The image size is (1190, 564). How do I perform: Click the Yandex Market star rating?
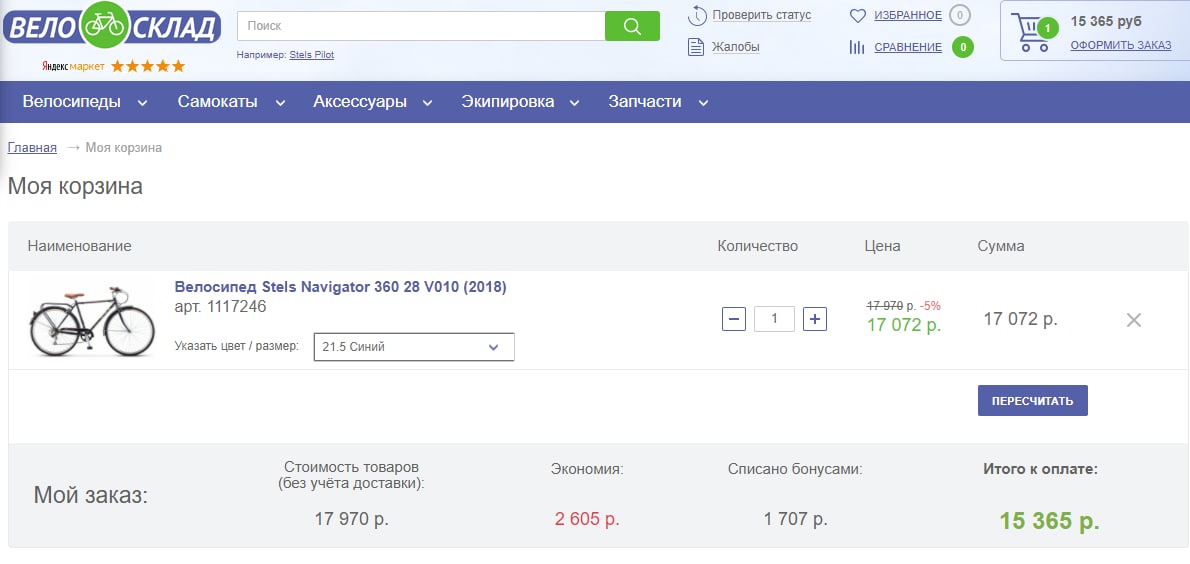pos(148,66)
